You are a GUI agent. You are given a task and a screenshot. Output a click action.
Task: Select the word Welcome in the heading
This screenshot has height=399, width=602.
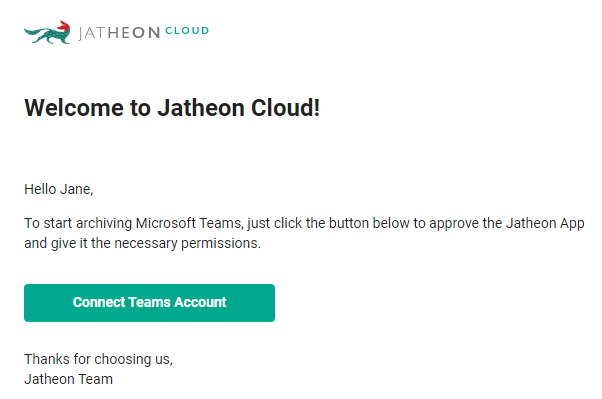point(74,108)
